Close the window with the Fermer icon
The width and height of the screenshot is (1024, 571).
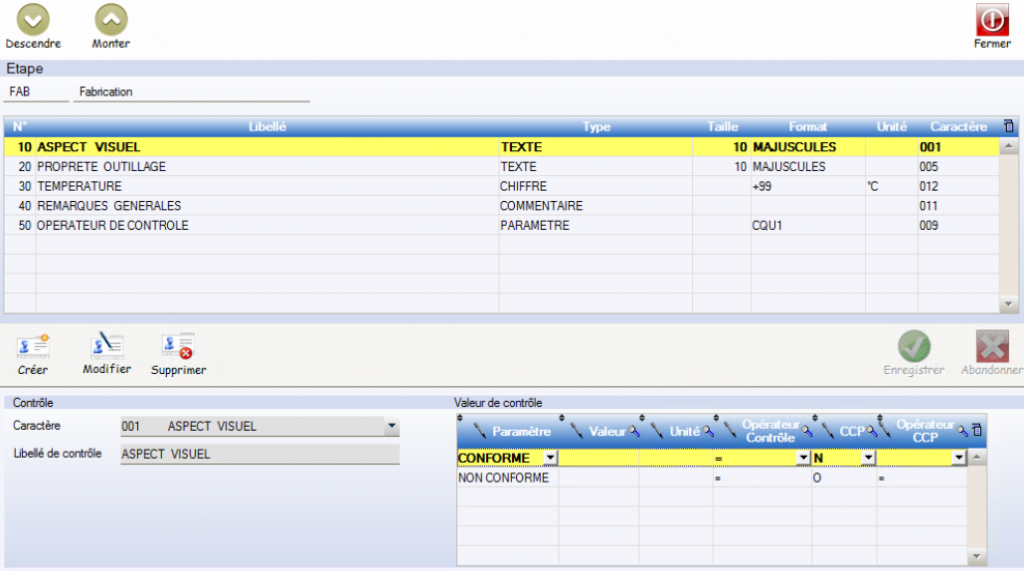992,20
